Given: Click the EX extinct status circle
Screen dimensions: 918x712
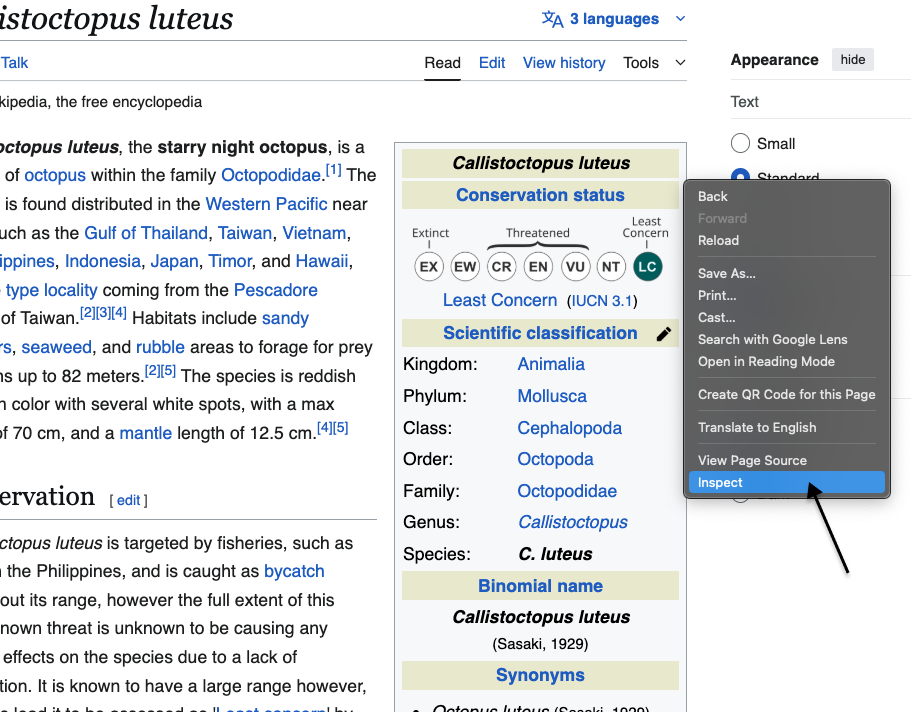Looking at the screenshot, I should (x=429, y=266).
